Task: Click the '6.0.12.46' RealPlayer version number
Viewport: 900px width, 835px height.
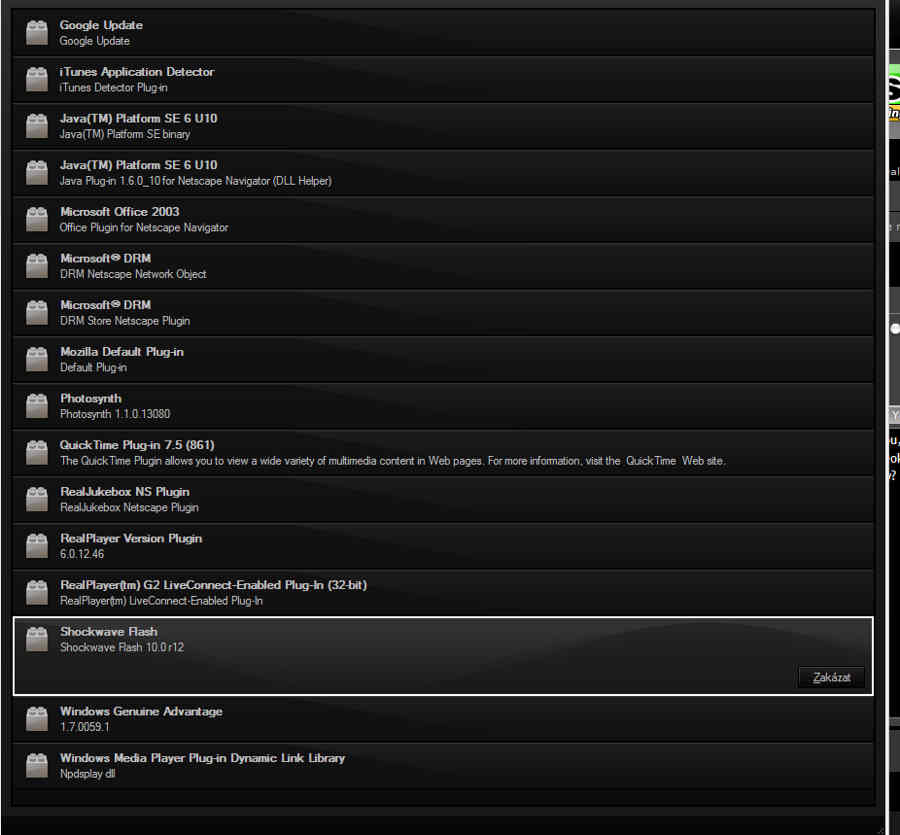Action: coord(82,554)
